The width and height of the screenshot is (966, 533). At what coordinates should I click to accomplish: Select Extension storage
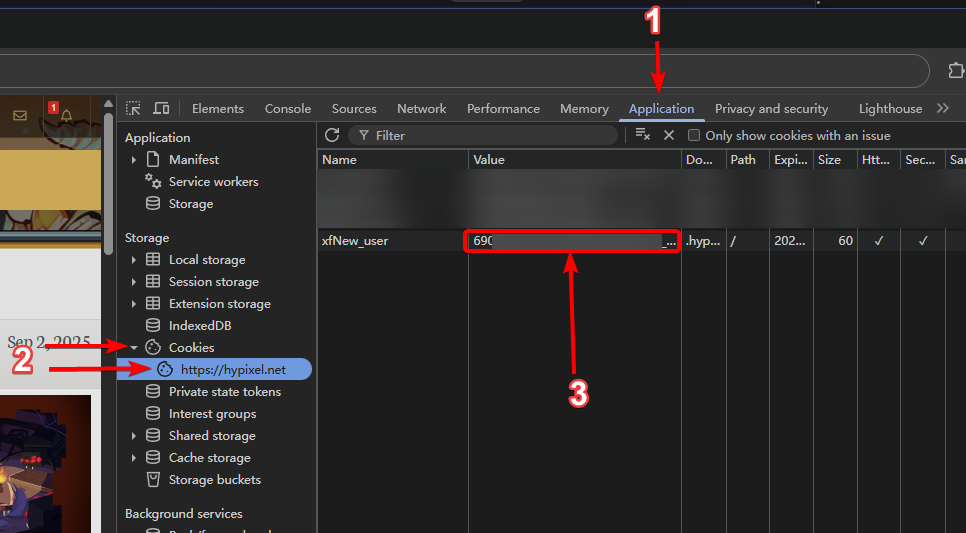point(220,304)
